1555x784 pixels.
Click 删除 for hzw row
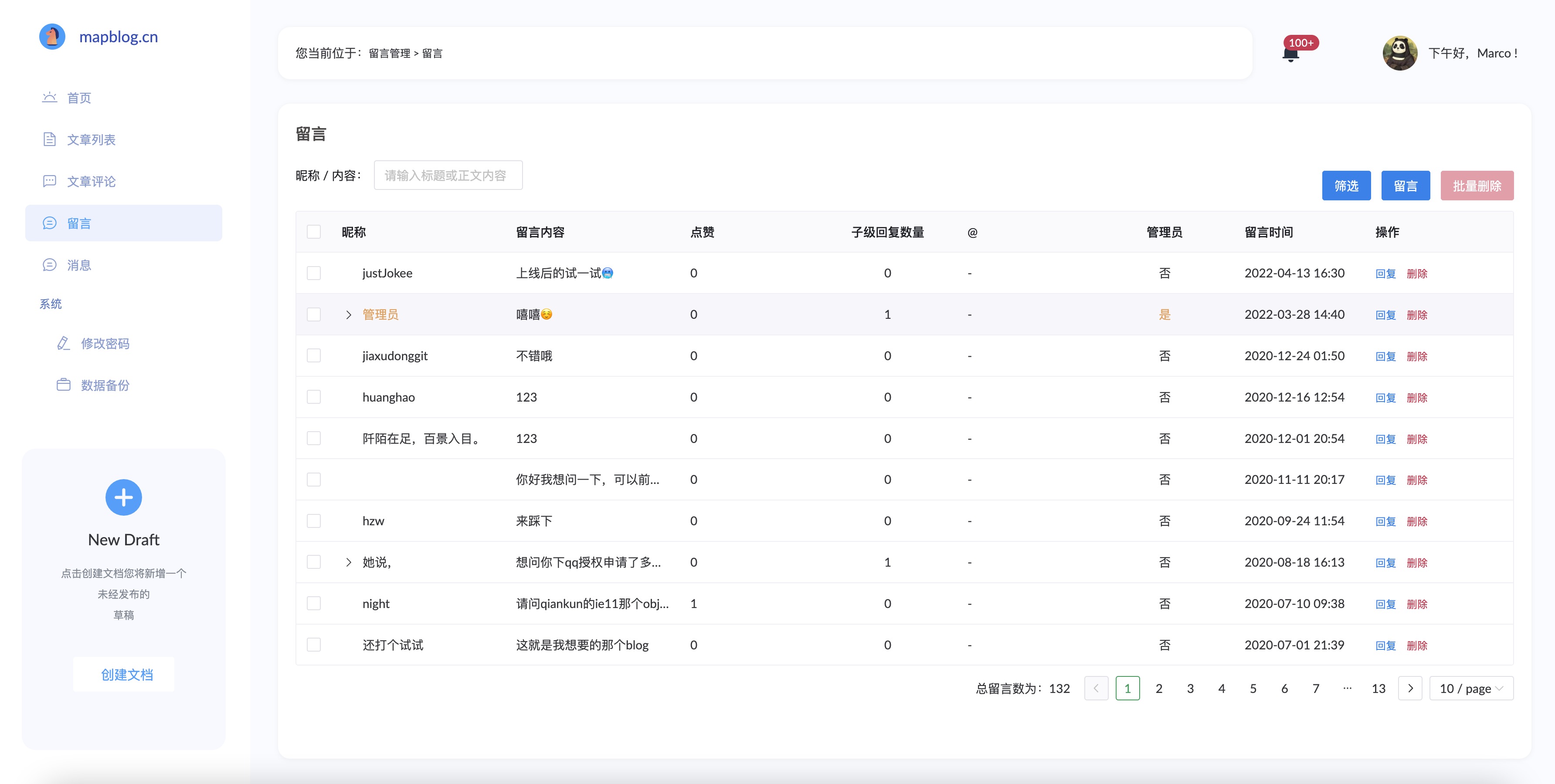tap(1417, 522)
